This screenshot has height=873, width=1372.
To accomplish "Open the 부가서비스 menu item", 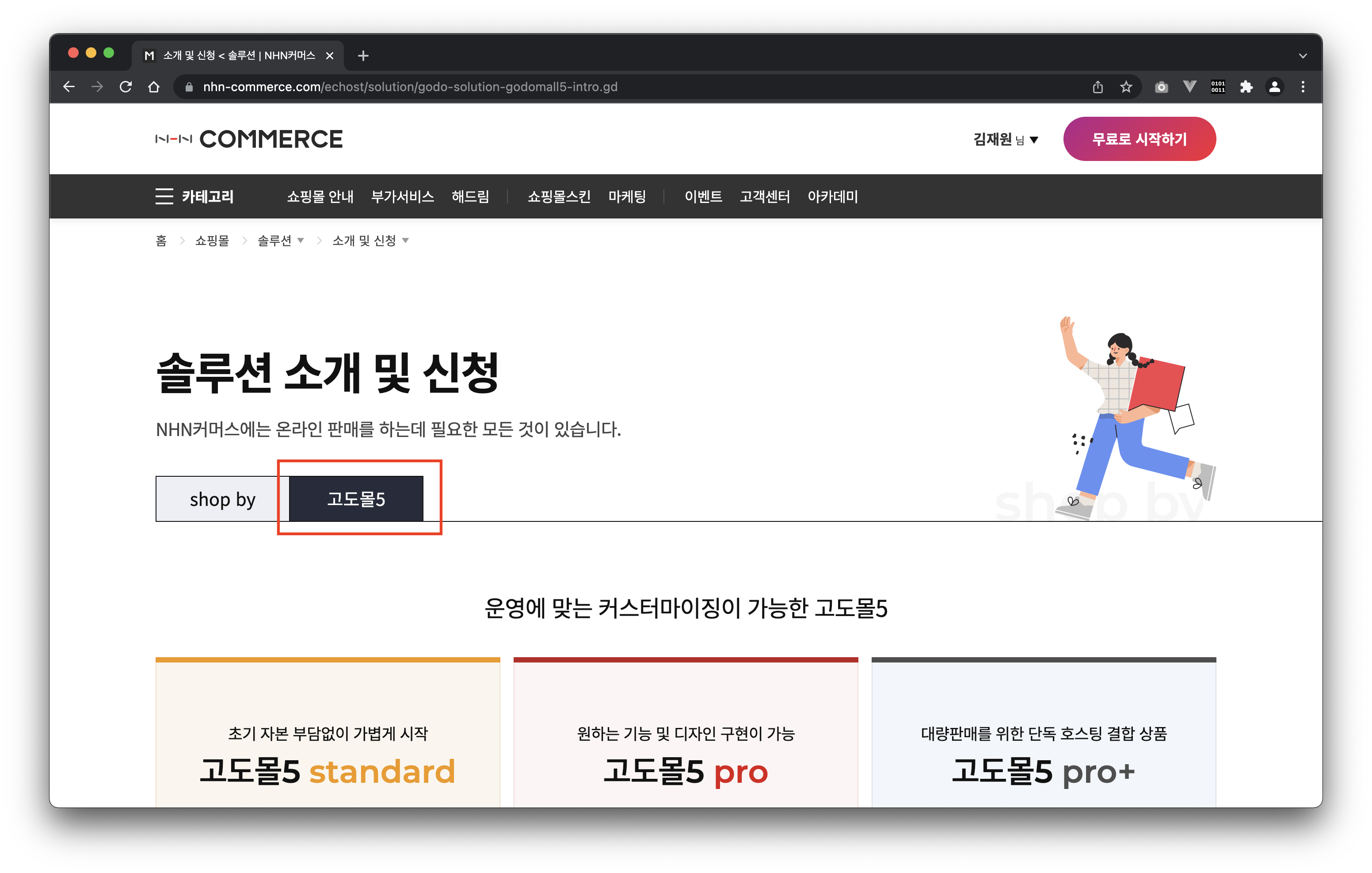I will click(x=402, y=196).
